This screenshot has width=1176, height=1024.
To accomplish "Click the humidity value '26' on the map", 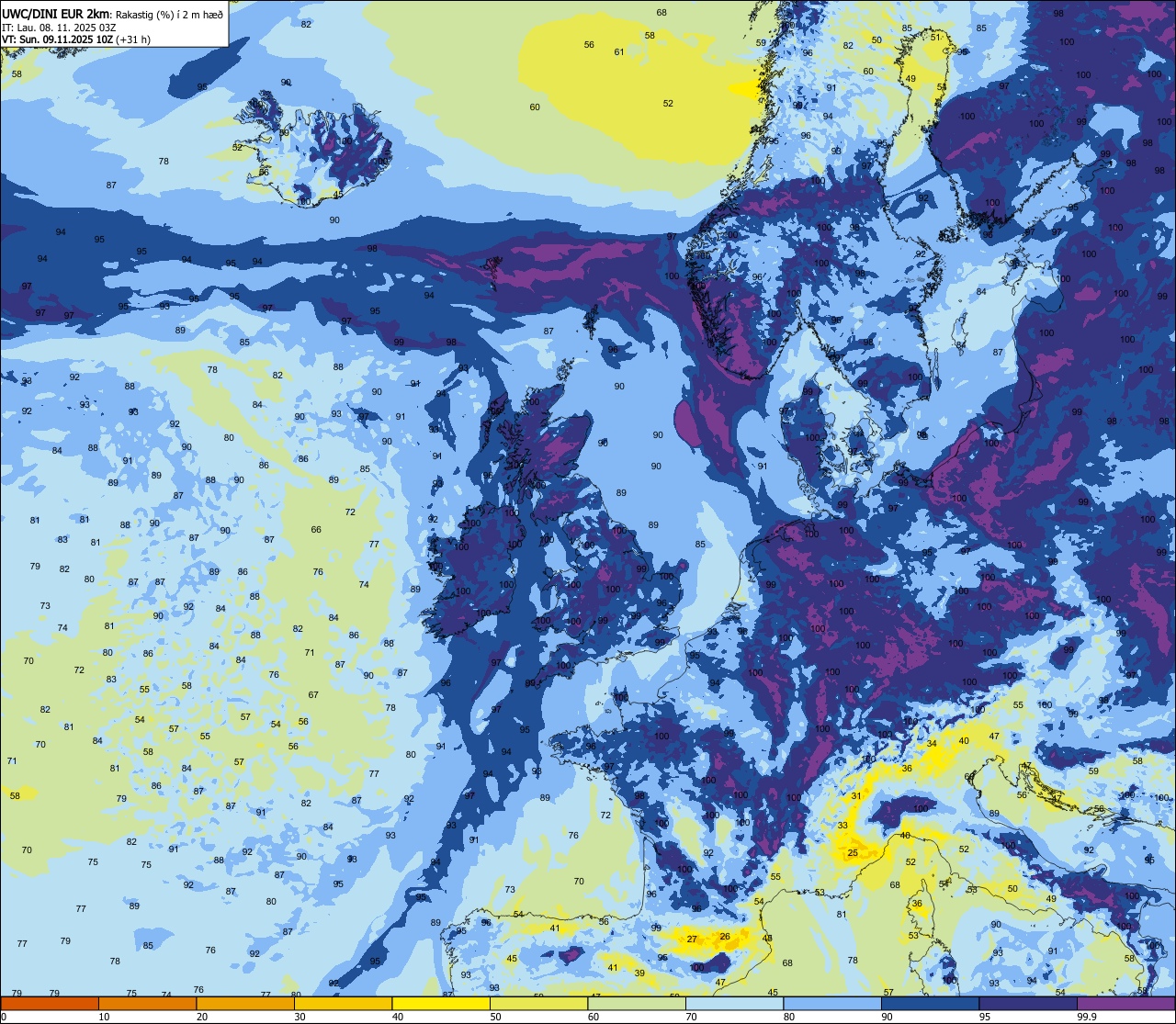I will coord(725,936).
